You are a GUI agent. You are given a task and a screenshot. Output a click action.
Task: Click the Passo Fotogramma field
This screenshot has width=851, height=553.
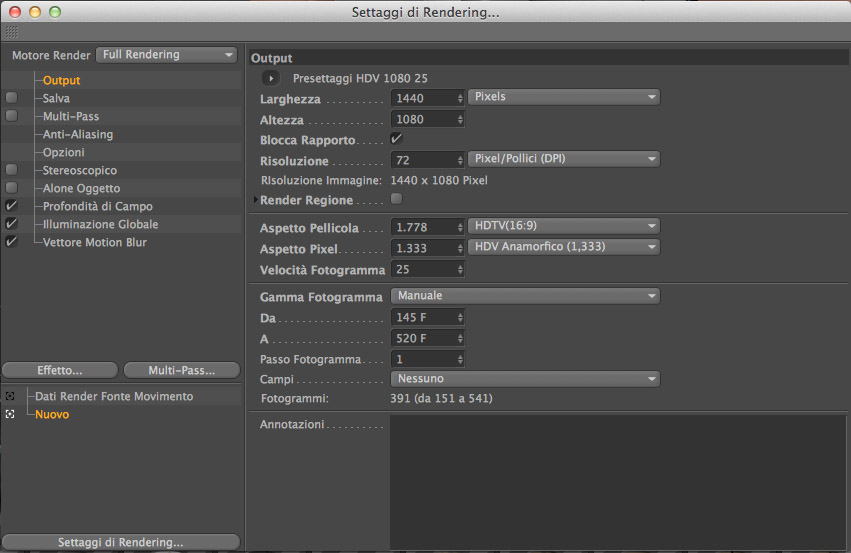click(x=424, y=359)
